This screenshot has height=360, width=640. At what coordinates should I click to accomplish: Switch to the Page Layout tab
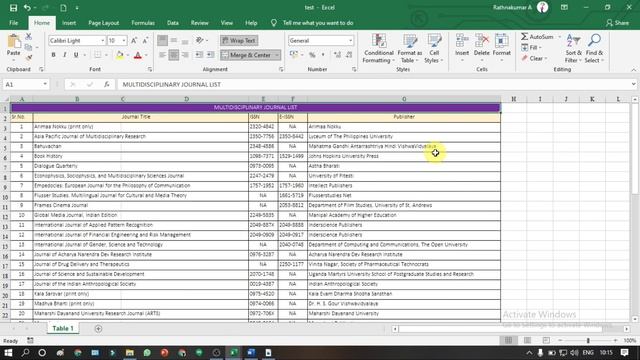tap(104, 23)
